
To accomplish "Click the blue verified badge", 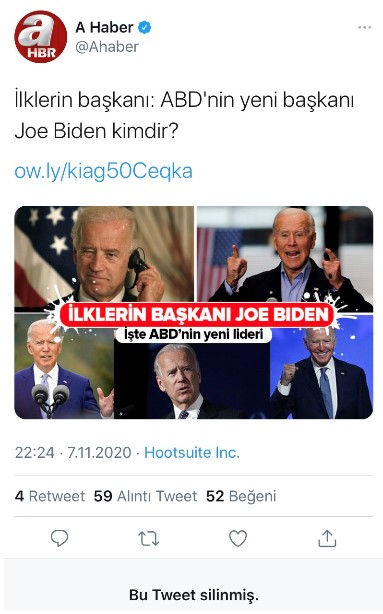I will [145, 27].
